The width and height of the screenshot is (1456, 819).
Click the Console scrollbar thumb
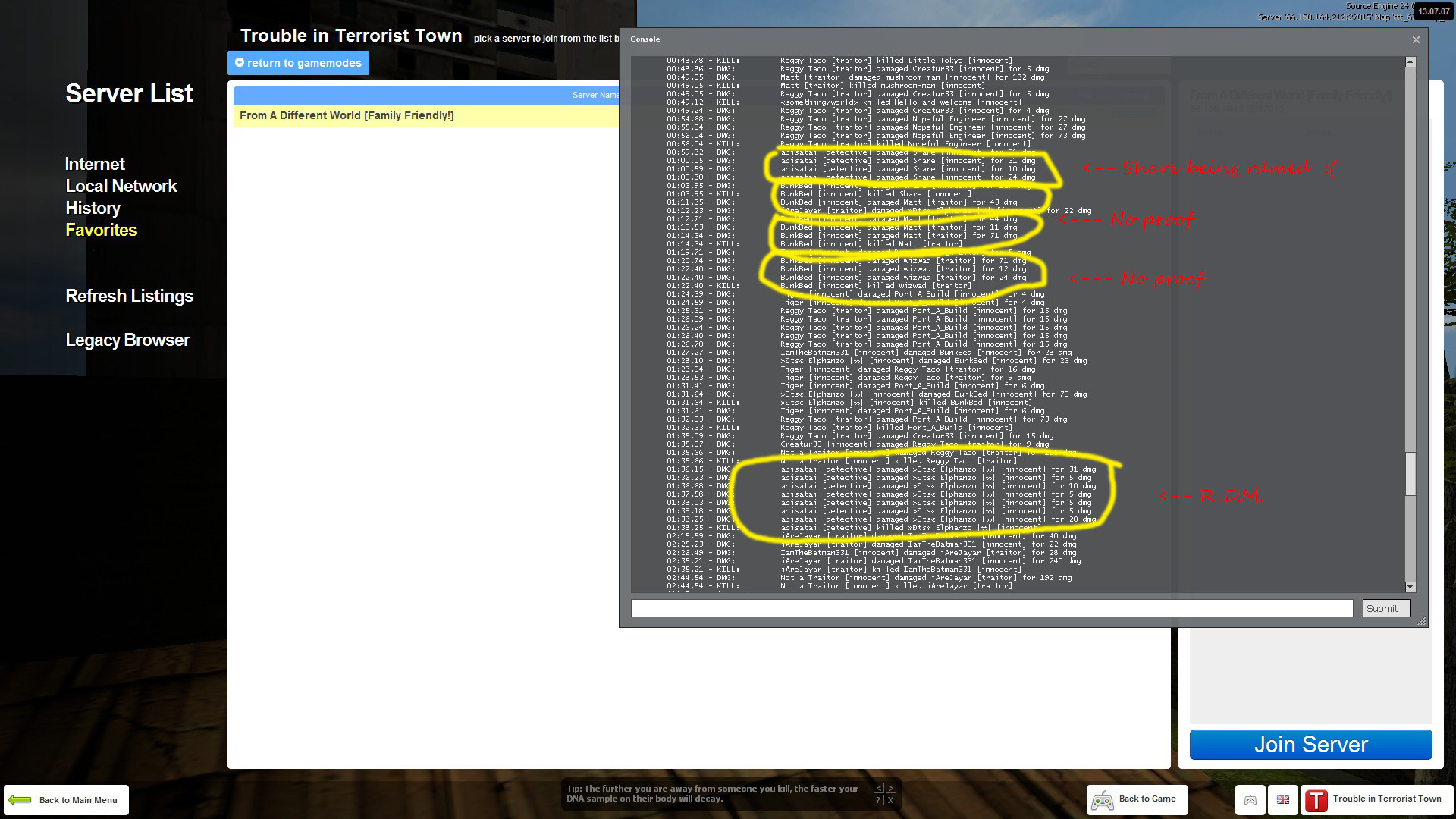coord(1410,474)
